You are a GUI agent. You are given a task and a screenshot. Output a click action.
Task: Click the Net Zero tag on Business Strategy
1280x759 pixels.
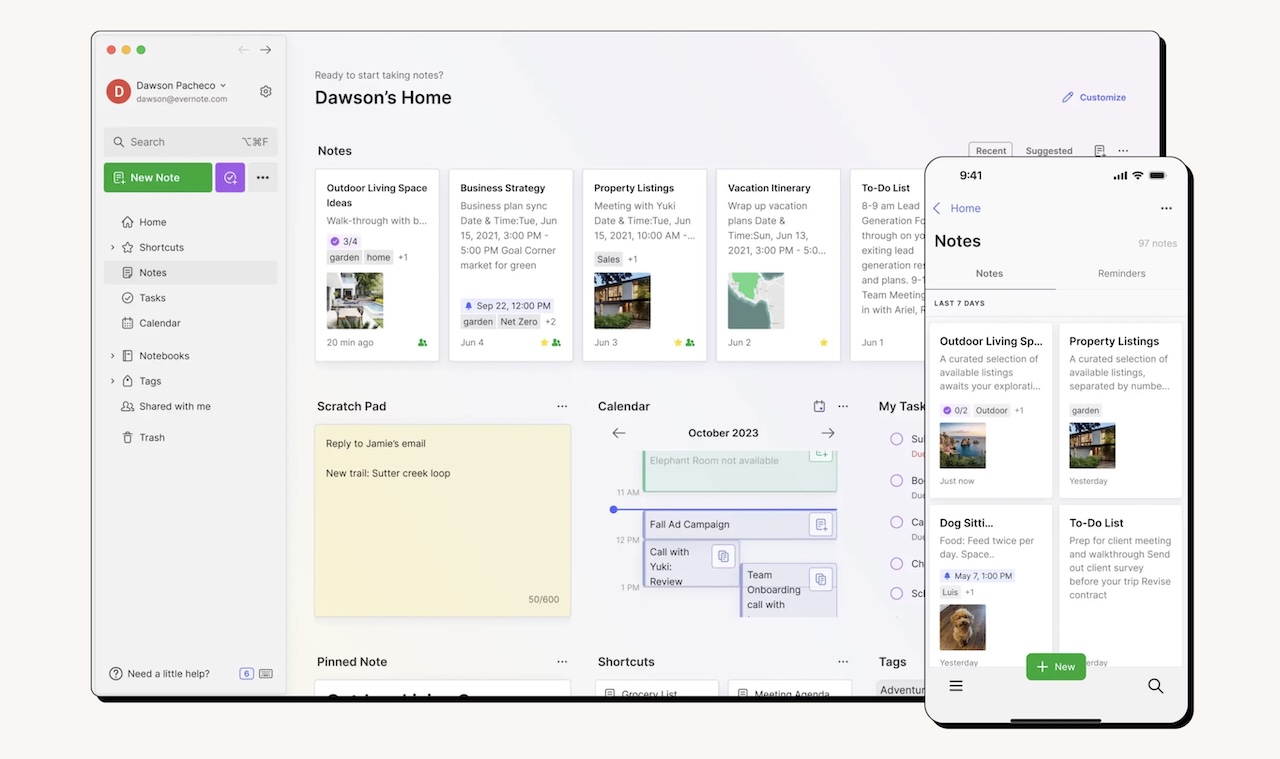point(519,322)
